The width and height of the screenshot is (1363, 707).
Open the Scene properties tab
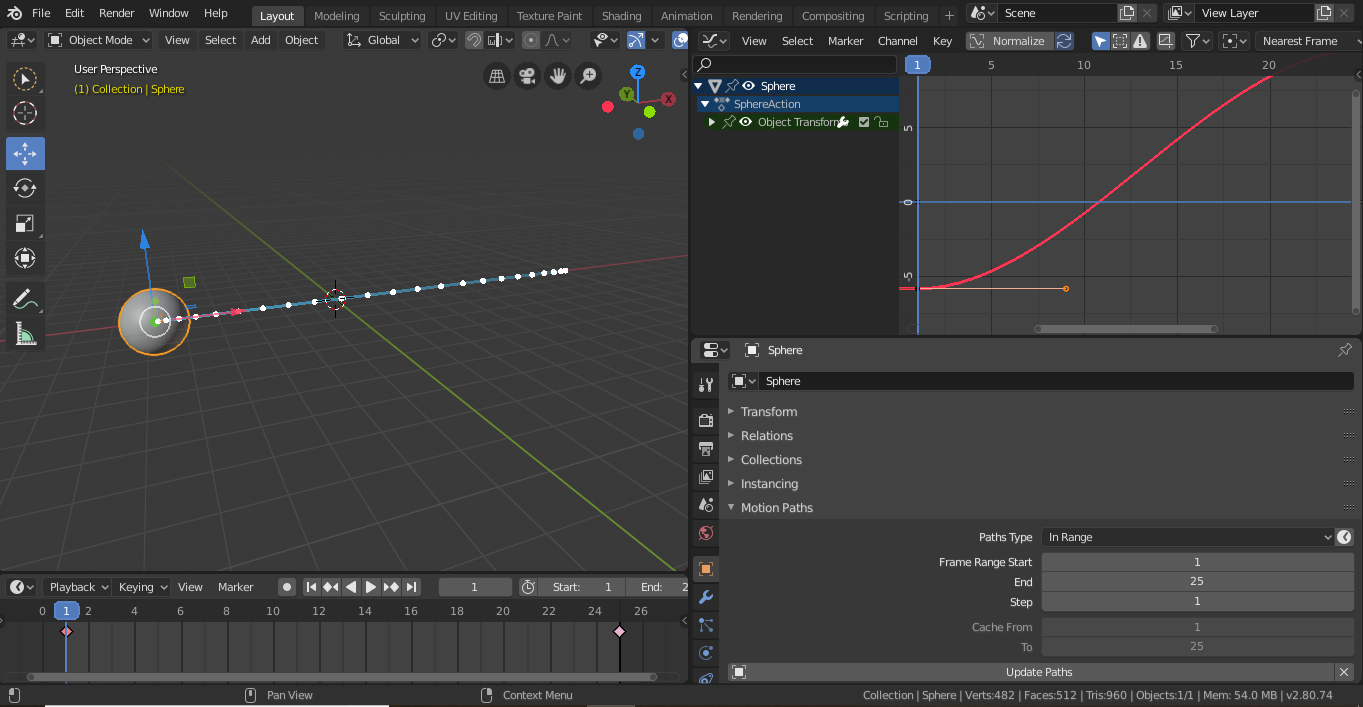point(706,505)
